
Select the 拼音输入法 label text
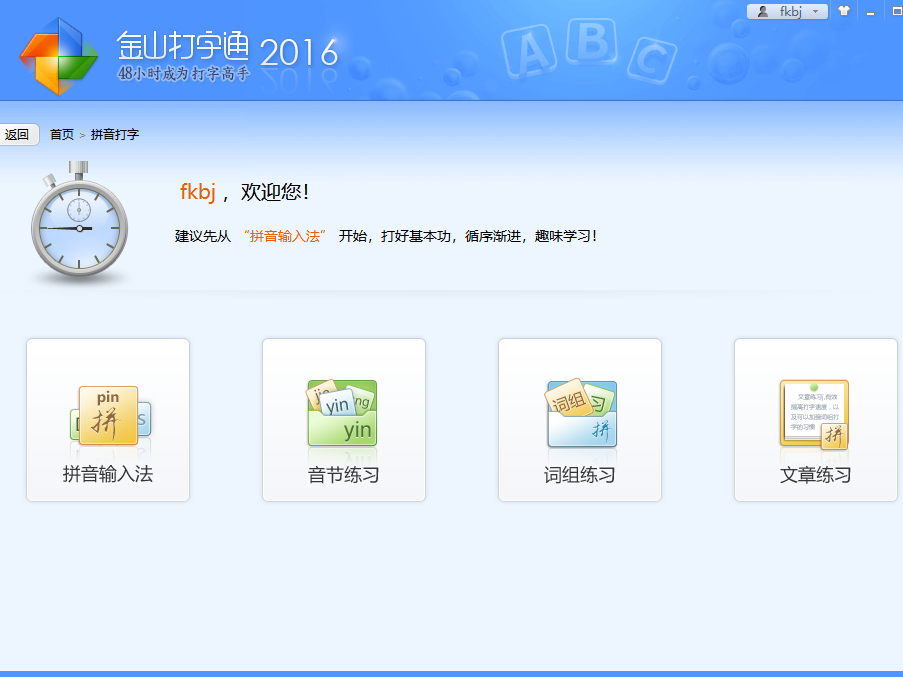108,474
